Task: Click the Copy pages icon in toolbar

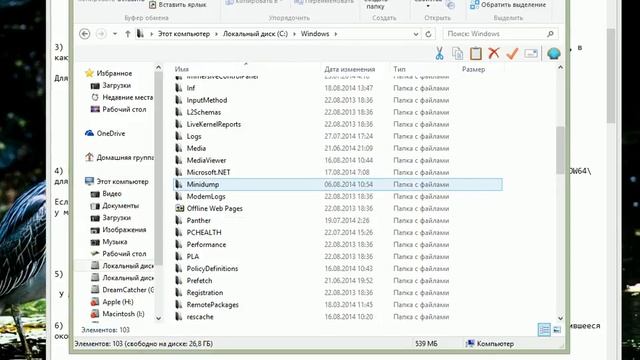Action: pos(458,53)
